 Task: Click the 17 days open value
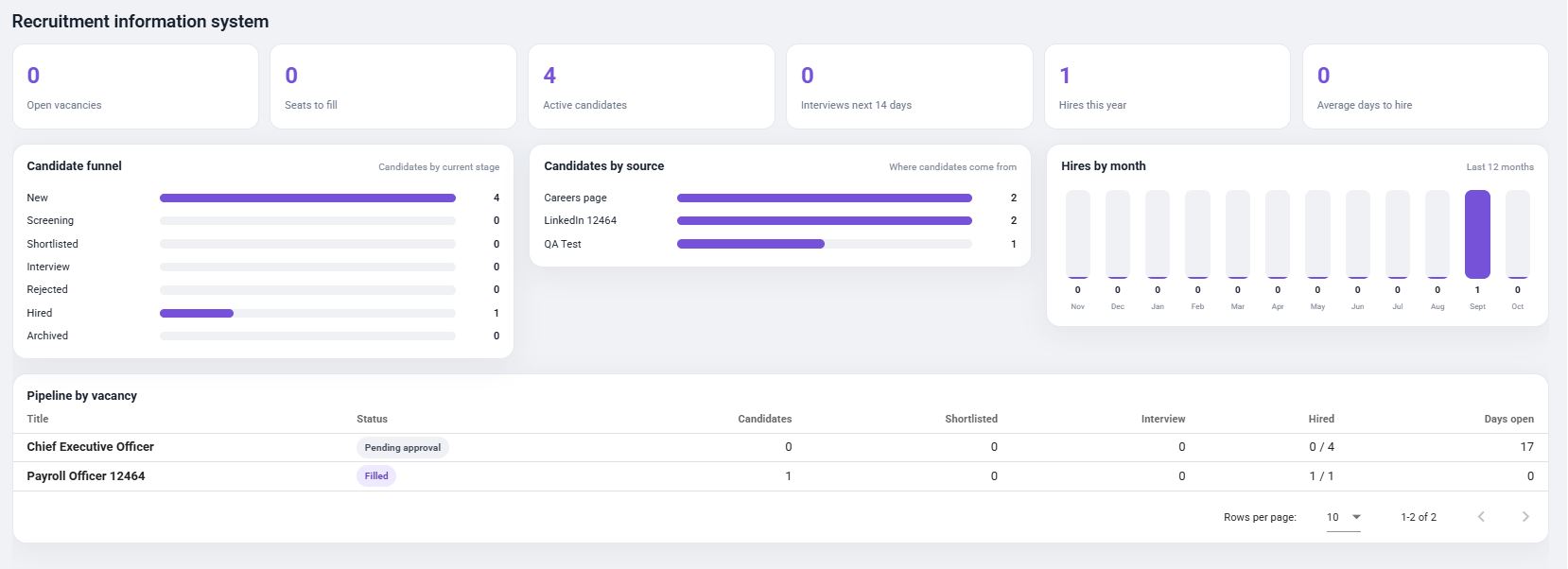(x=1527, y=447)
